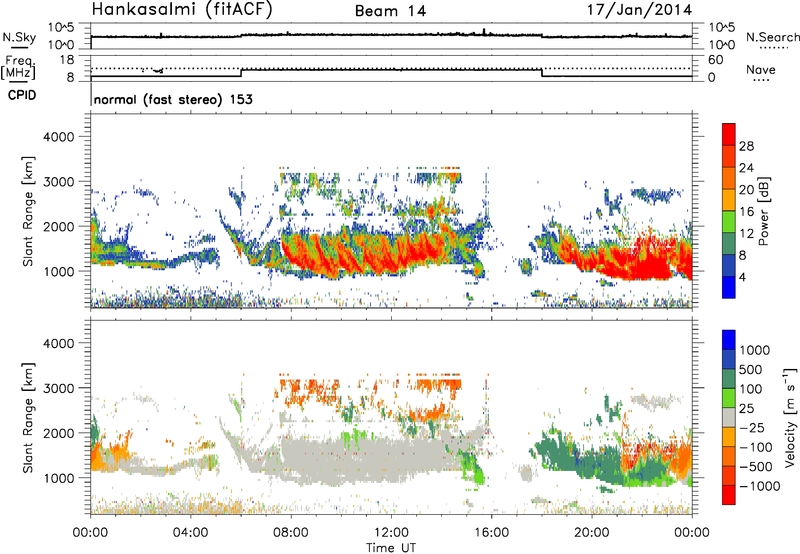Click the left 10^5 noise axis tick
The image size is (800, 554).
[61, 27]
